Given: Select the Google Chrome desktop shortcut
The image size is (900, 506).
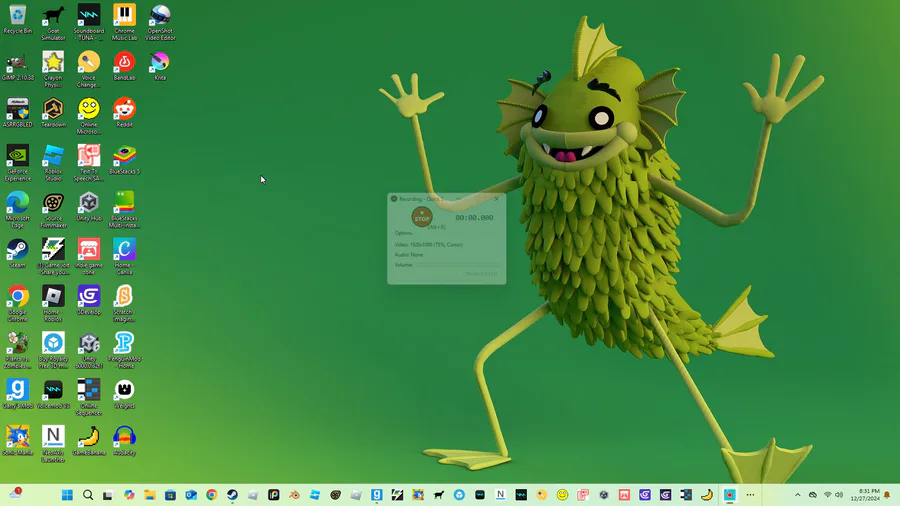Looking at the screenshot, I should [x=18, y=303].
